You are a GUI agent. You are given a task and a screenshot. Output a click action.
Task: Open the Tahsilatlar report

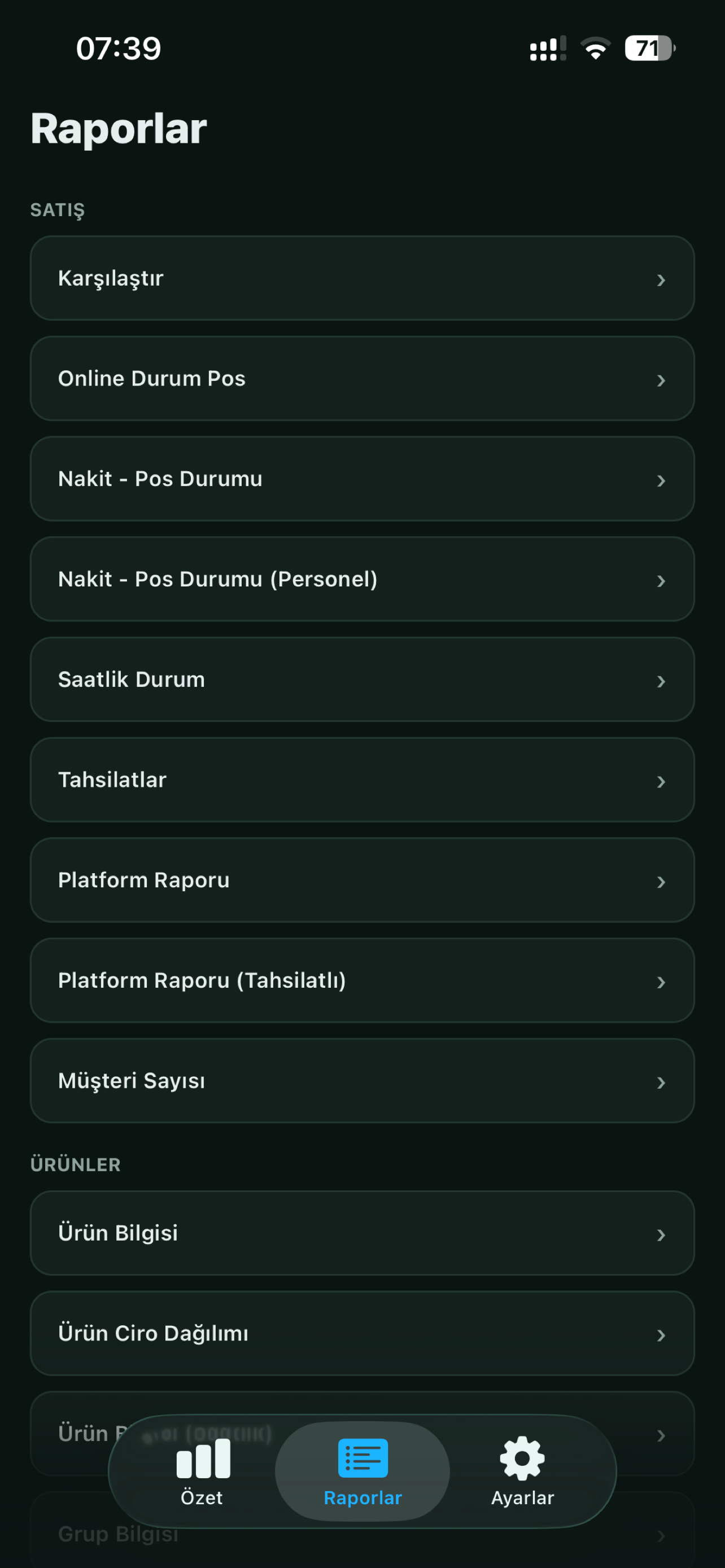point(362,779)
